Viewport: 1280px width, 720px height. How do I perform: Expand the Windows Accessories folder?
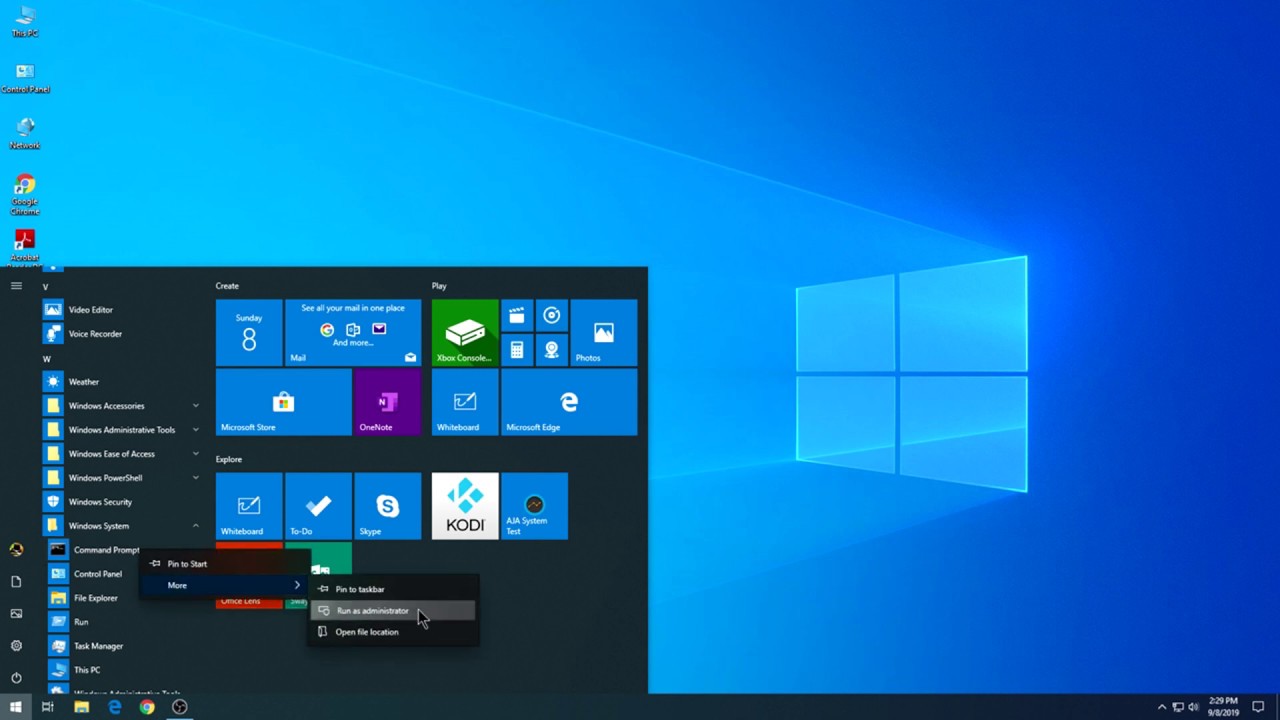point(123,406)
